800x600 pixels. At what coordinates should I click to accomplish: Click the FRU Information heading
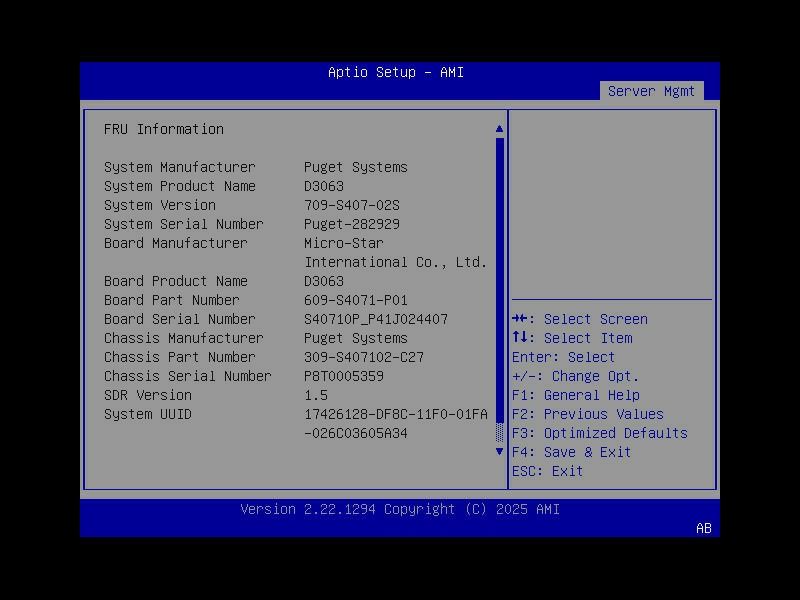(165, 129)
